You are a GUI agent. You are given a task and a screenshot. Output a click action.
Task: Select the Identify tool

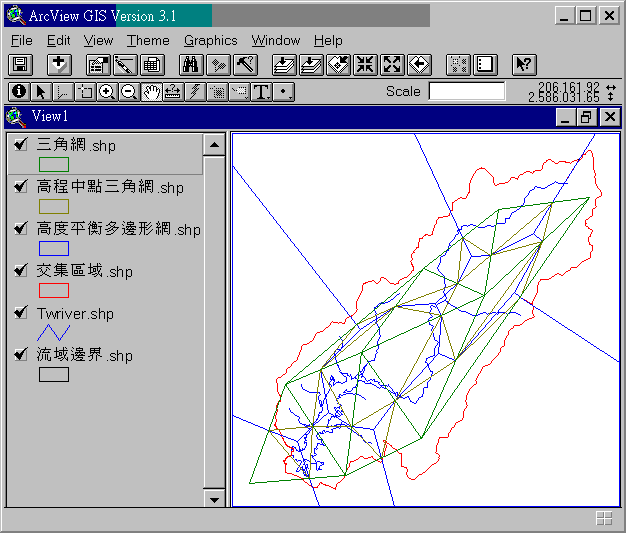pos(19,92)
